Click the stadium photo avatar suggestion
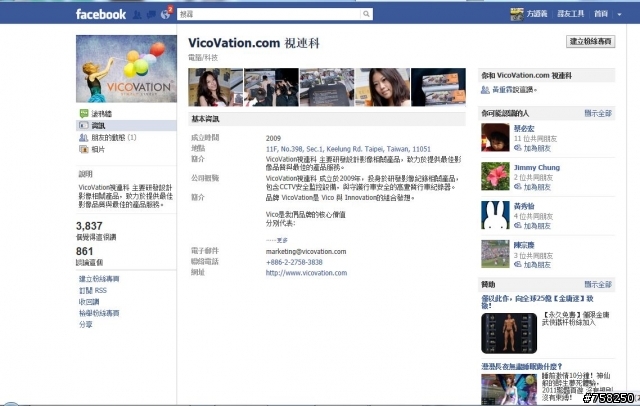This screenshot has width=640, height=406. click(495, 254)
